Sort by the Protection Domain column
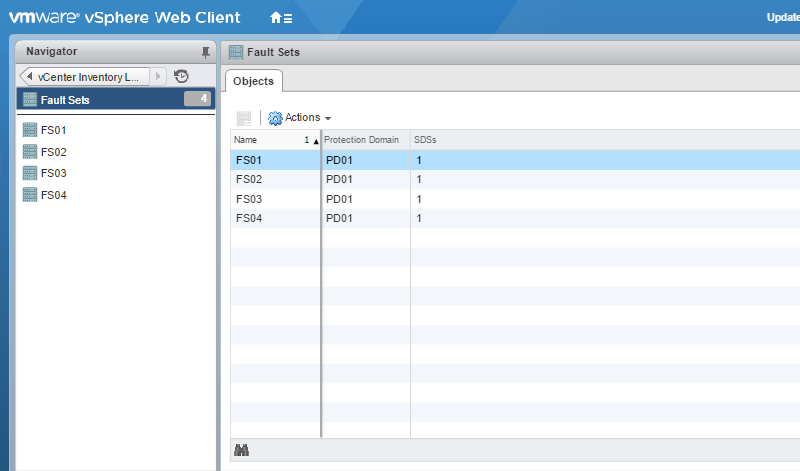 click(x=366, y=140)
